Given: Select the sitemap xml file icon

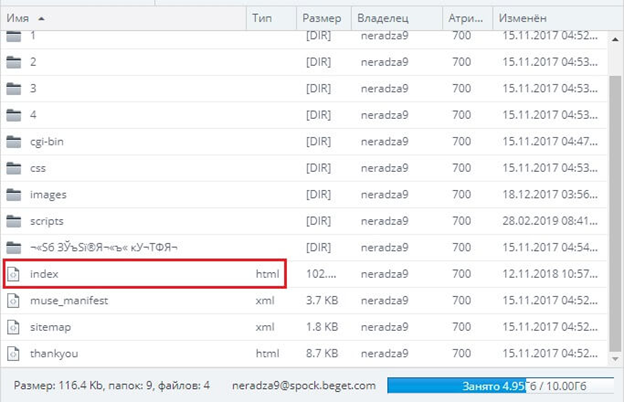Looking at the screenshot, I should 13,327.
